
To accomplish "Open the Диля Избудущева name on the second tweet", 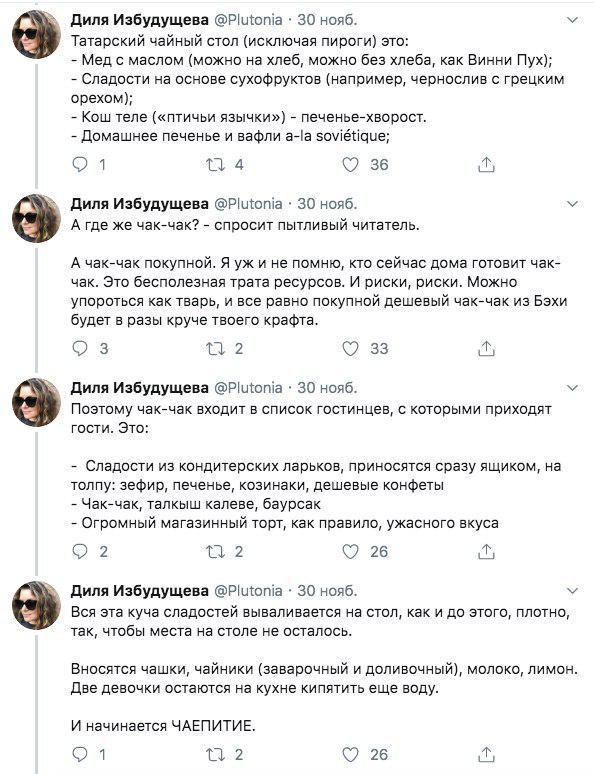I will coord(140,204).
